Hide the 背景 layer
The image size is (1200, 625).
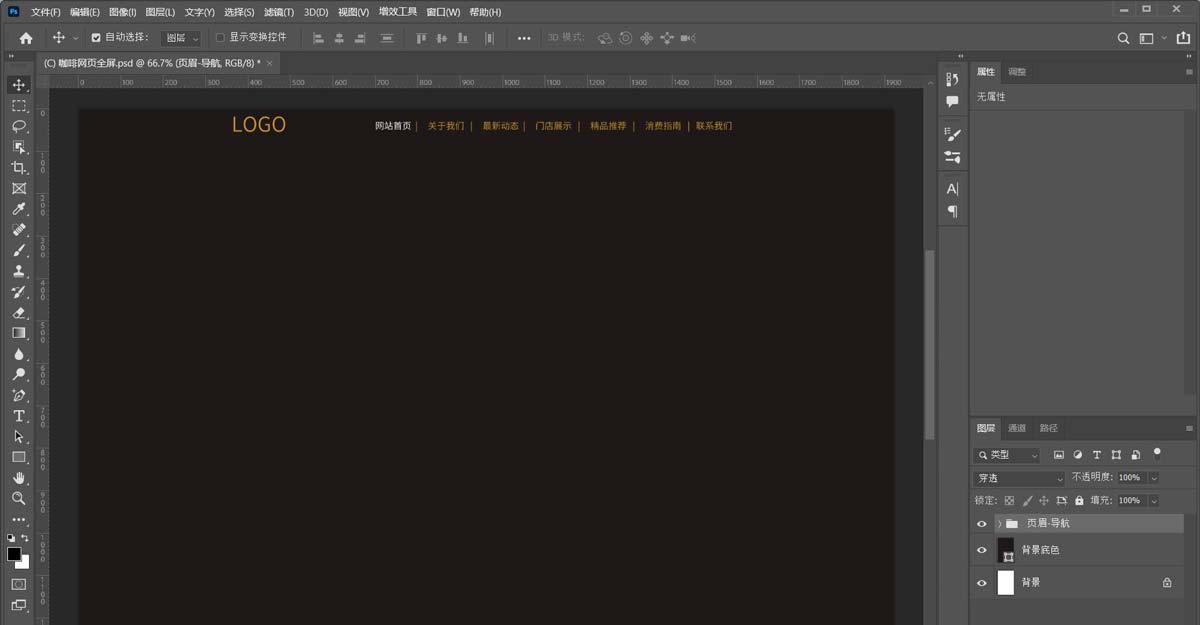click(982, 582)
